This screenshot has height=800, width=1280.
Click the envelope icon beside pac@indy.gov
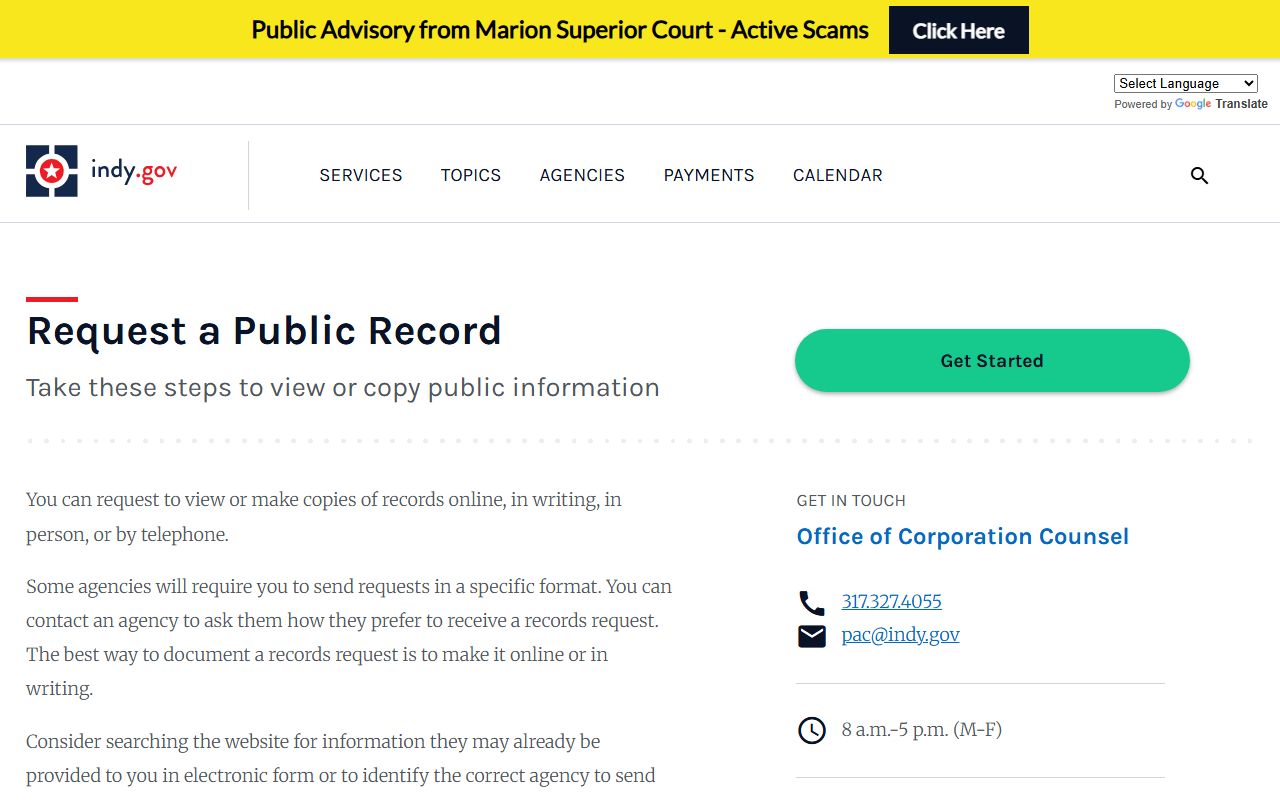811,636
